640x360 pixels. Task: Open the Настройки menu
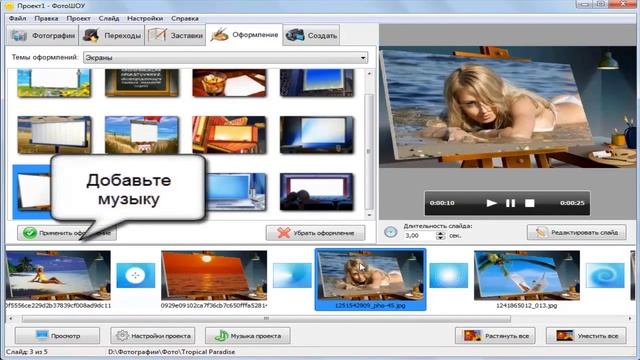(145, 18)
